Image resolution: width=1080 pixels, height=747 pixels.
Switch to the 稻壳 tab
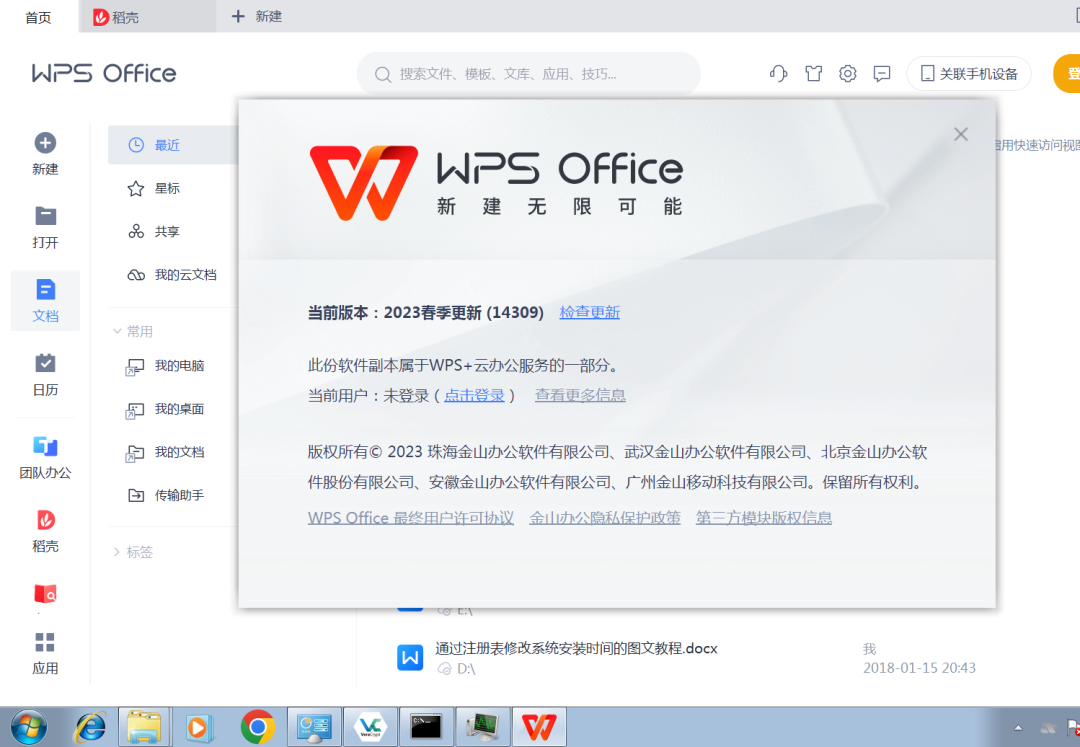pyautogui.click(x=147, y=17)
